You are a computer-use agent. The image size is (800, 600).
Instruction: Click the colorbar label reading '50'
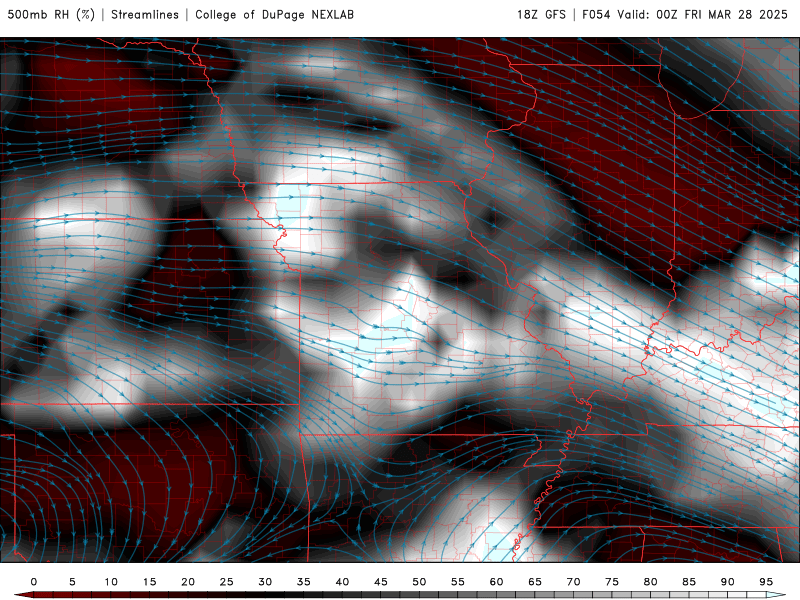tap(419, 582)
